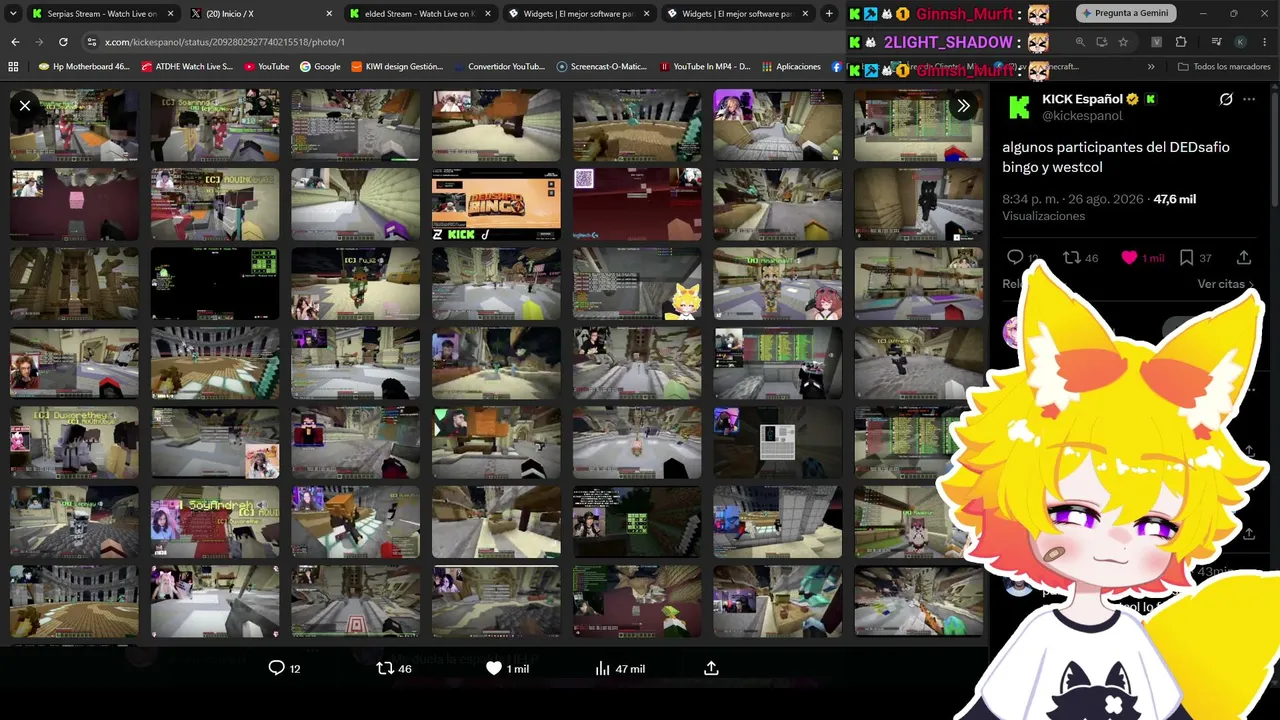Click the install app icon in the address bar
The image size is (1280, 720).
click(1102, 42)
